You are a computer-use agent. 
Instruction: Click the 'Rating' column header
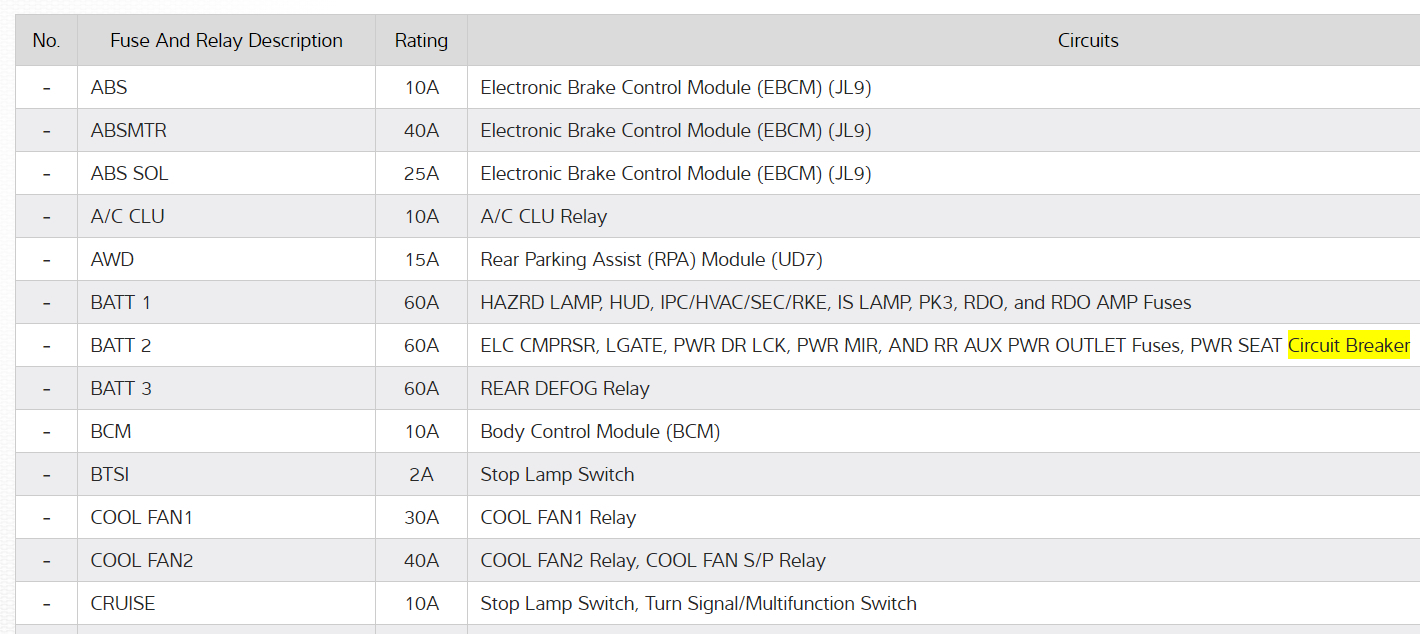(421, 41)
